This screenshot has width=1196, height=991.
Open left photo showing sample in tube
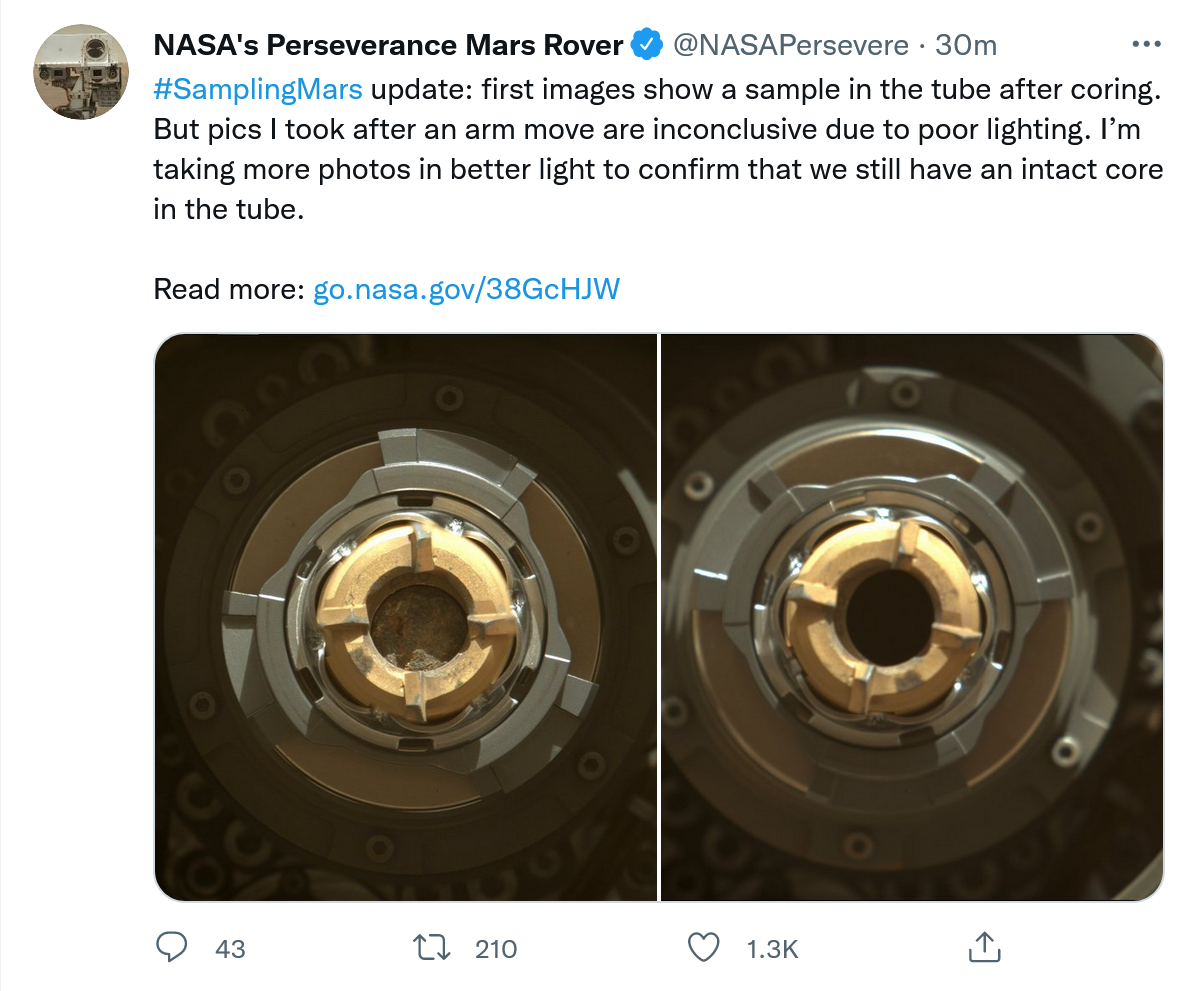(405, 618)
